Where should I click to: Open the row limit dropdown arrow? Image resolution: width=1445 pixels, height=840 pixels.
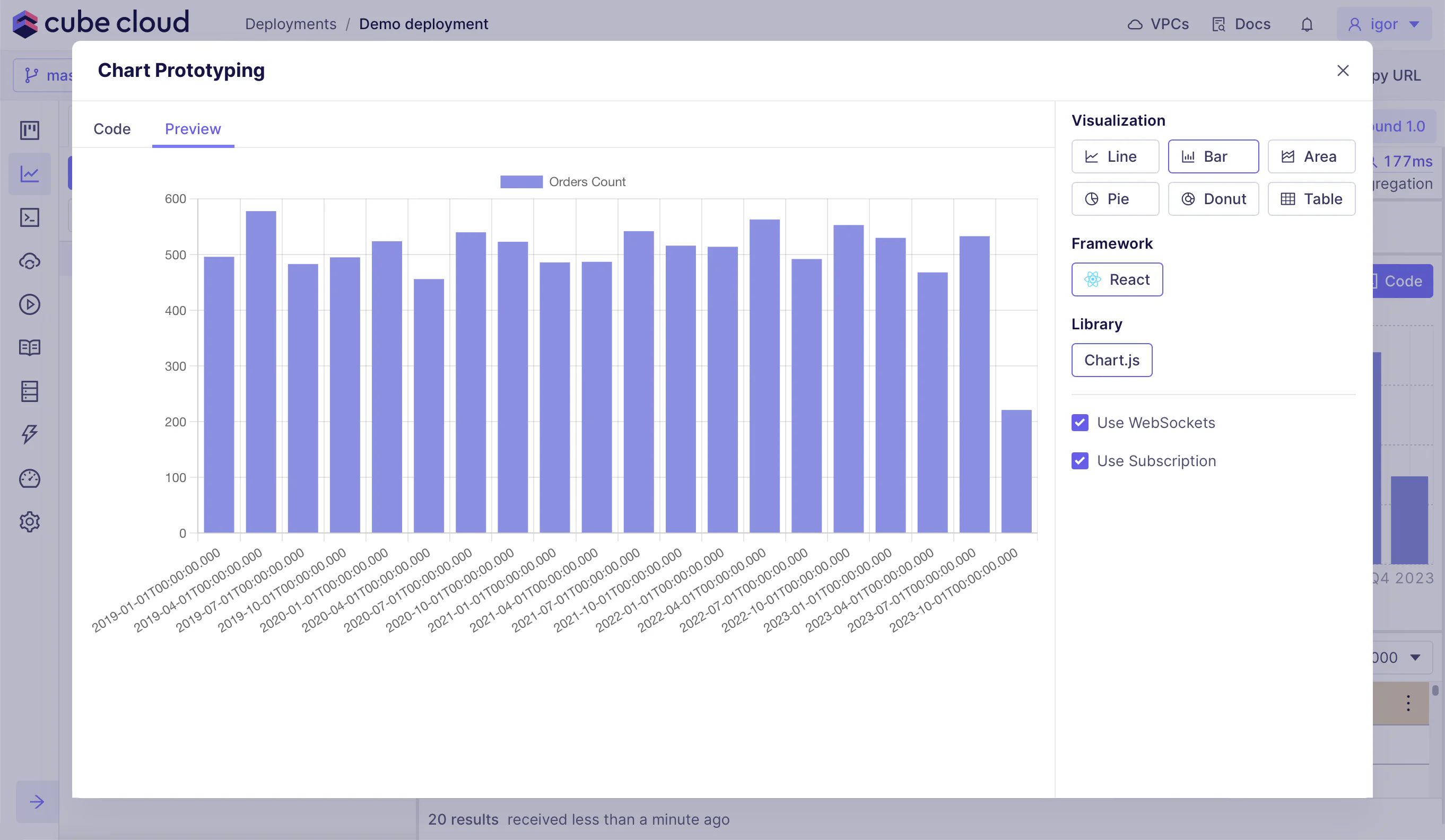pyautogui.click(x=1415, y=657)
